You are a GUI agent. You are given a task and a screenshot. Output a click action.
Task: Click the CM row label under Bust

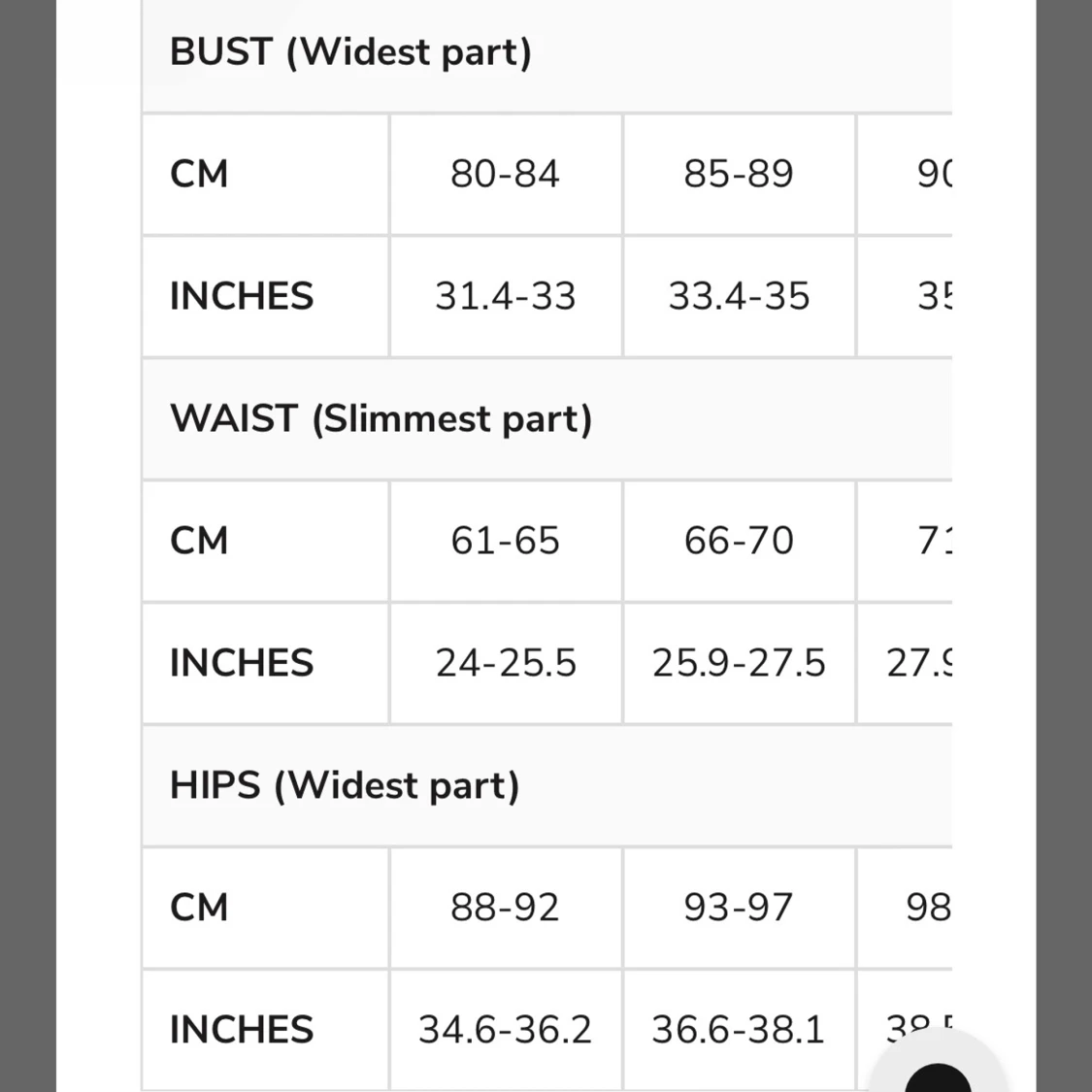point(199,175)
